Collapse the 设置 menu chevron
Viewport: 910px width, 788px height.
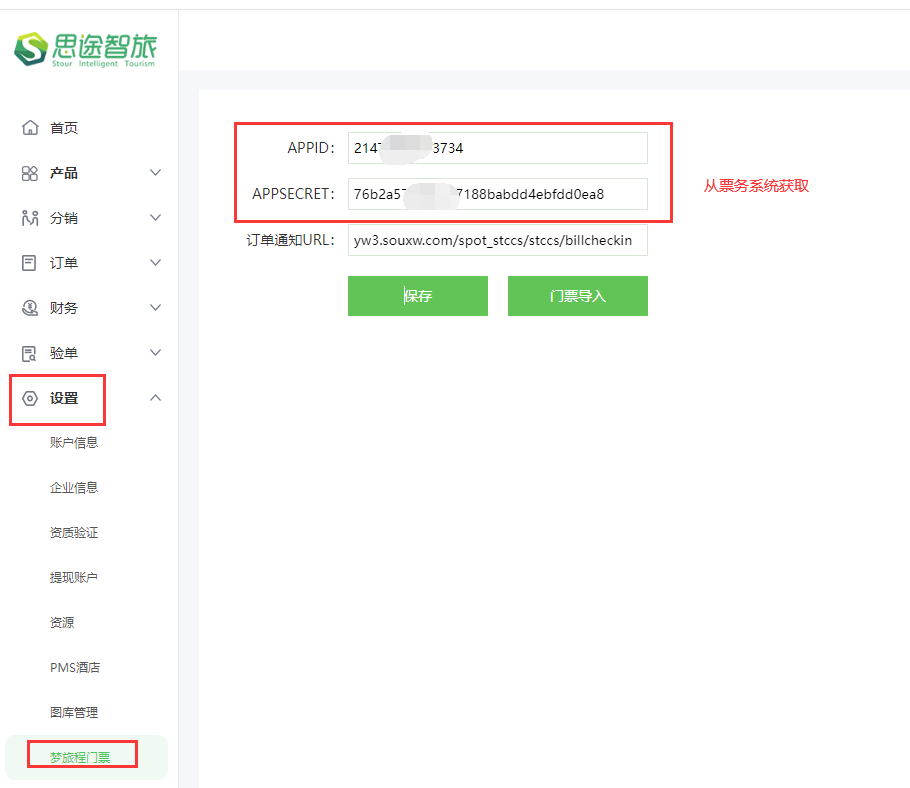(x=155, y=398)
